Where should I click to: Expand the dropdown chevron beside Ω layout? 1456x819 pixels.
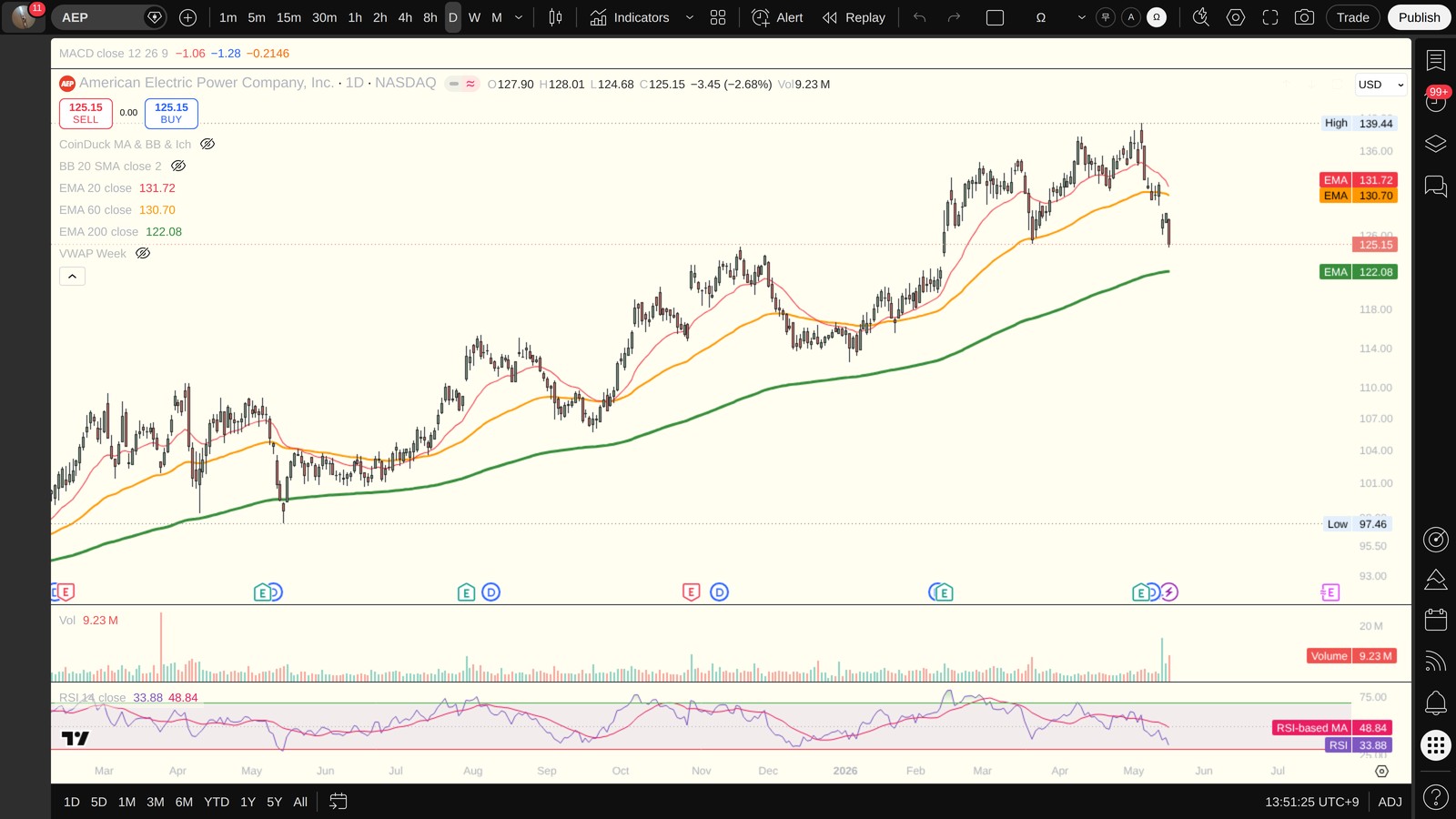click(x=1081, y=17)
